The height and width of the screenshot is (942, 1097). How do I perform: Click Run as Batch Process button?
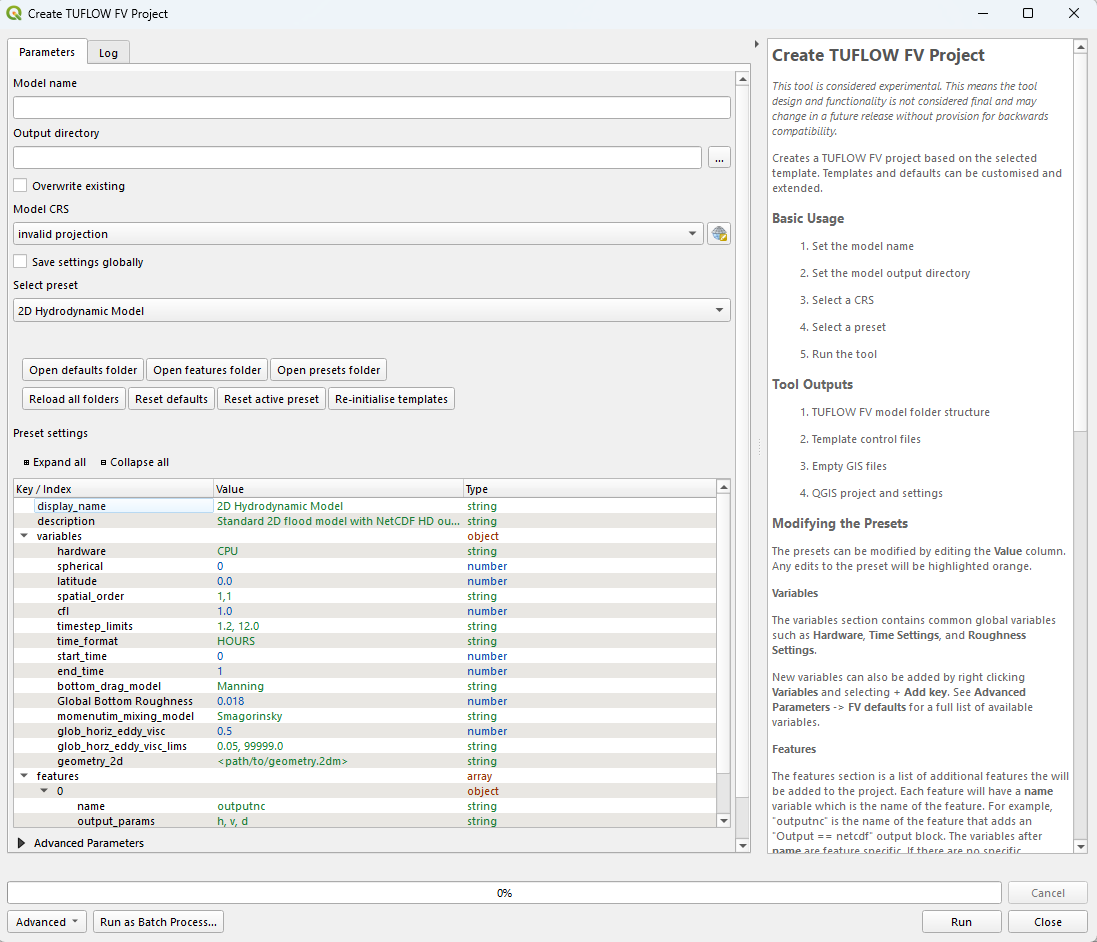pos(159,922)
